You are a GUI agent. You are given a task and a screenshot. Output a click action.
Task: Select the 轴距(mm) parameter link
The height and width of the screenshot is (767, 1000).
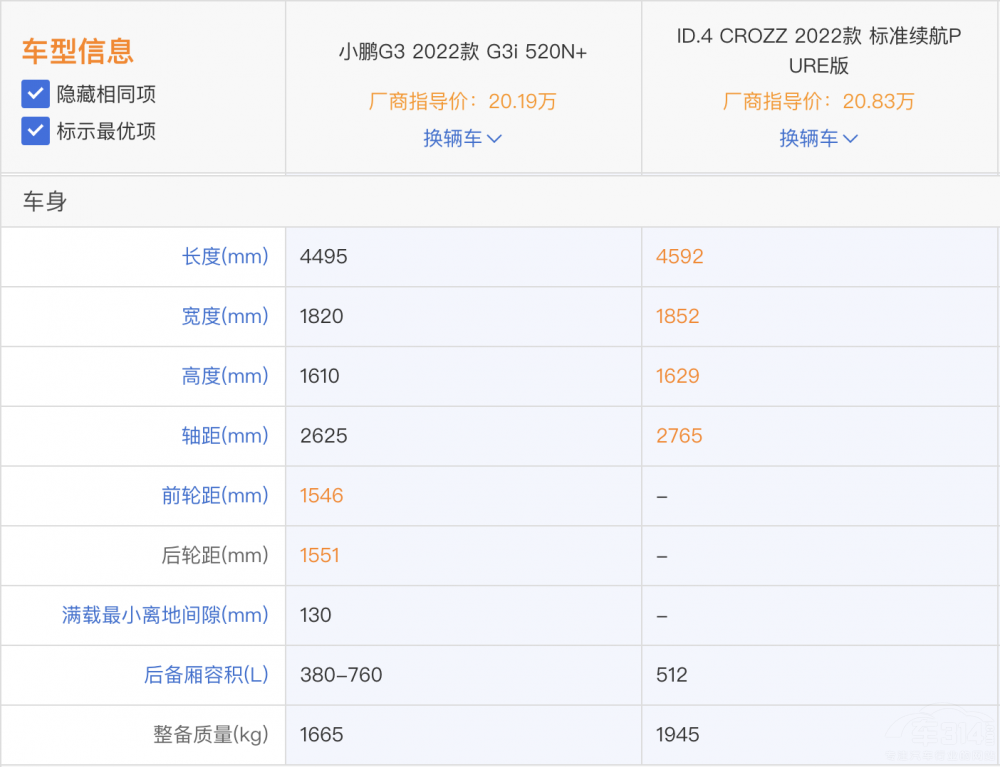click(225, 436)
